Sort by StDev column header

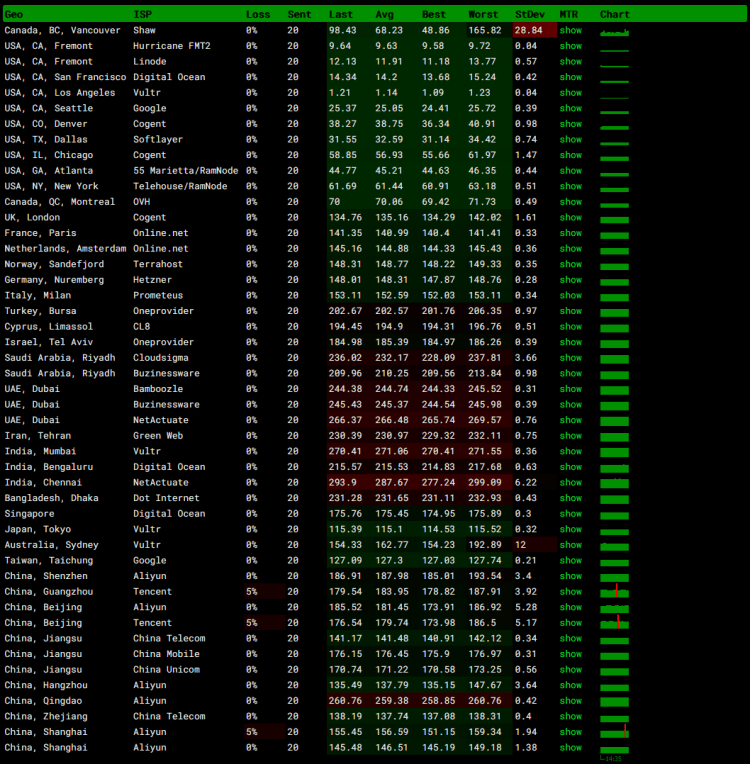(530, 14)
